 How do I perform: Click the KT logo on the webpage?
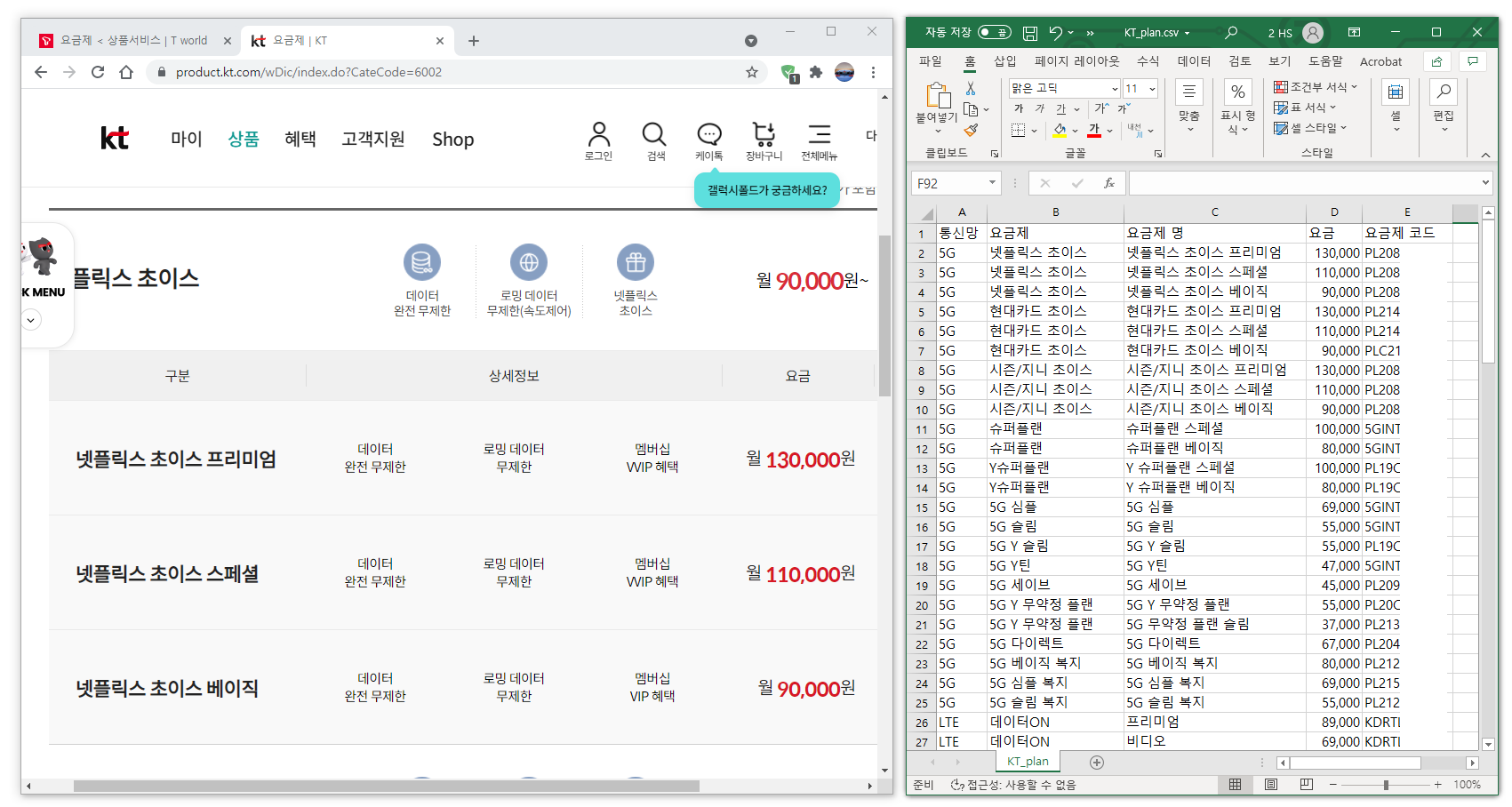115,138
